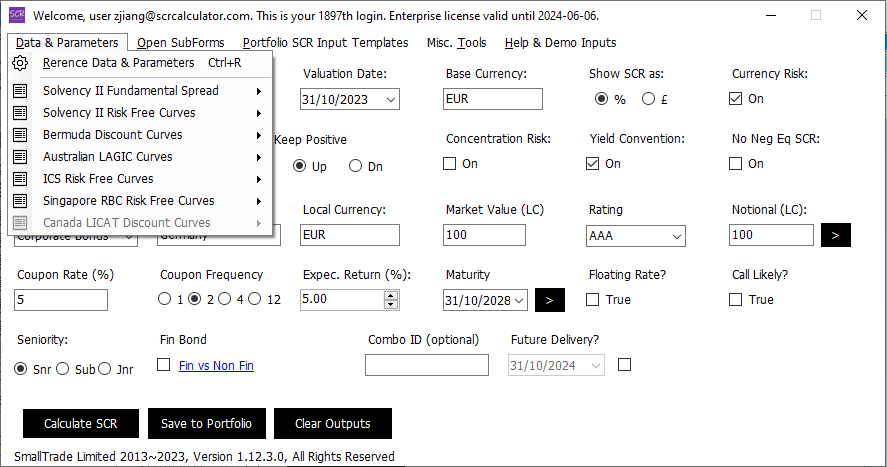Click the Solvency II Fundamental Spread list icon
Image resolution: width=887 pixels, height=467 pixels.
pos(20,91)
